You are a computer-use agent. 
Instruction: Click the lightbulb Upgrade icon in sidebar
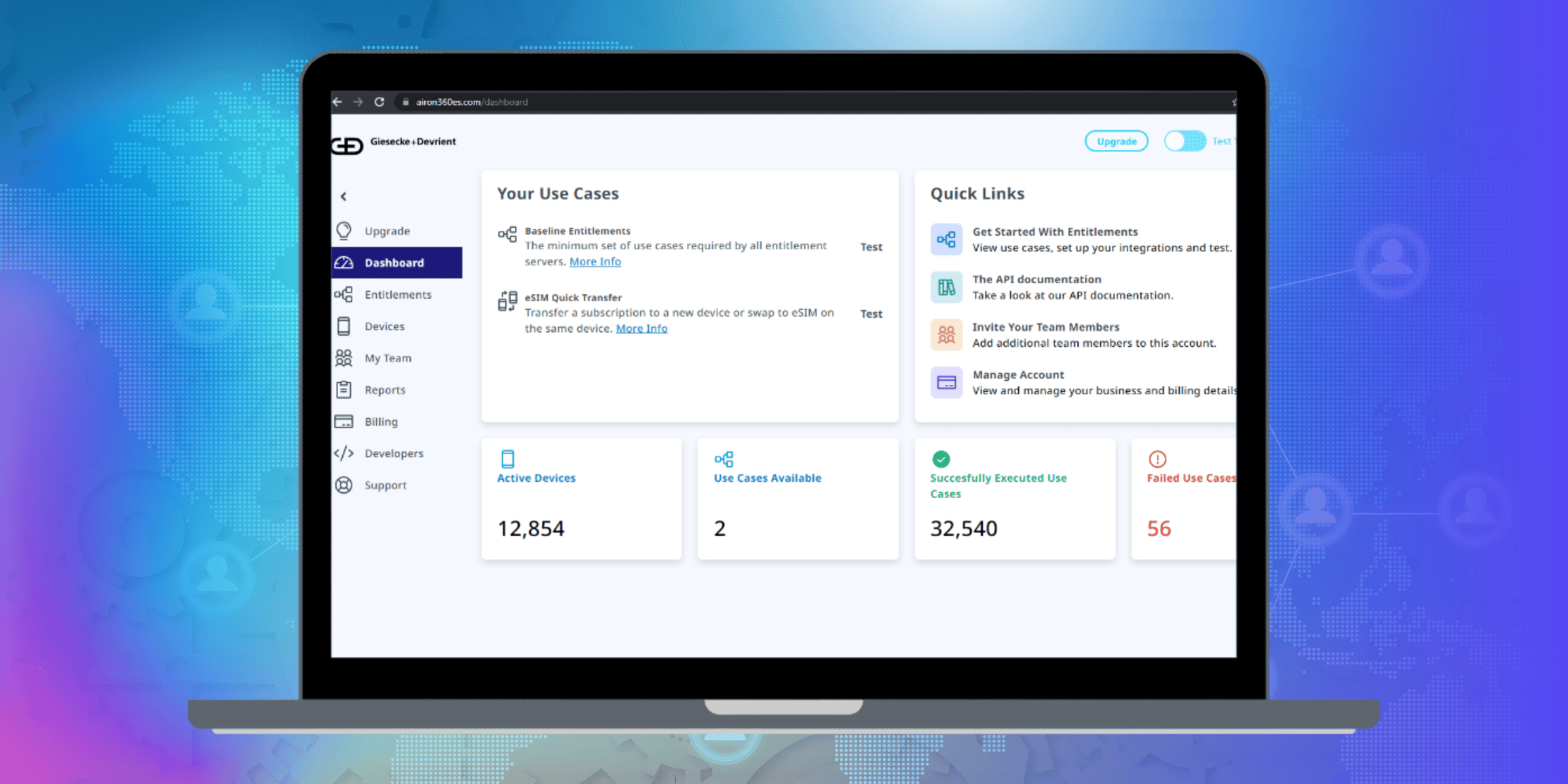(x=345, y=231)
